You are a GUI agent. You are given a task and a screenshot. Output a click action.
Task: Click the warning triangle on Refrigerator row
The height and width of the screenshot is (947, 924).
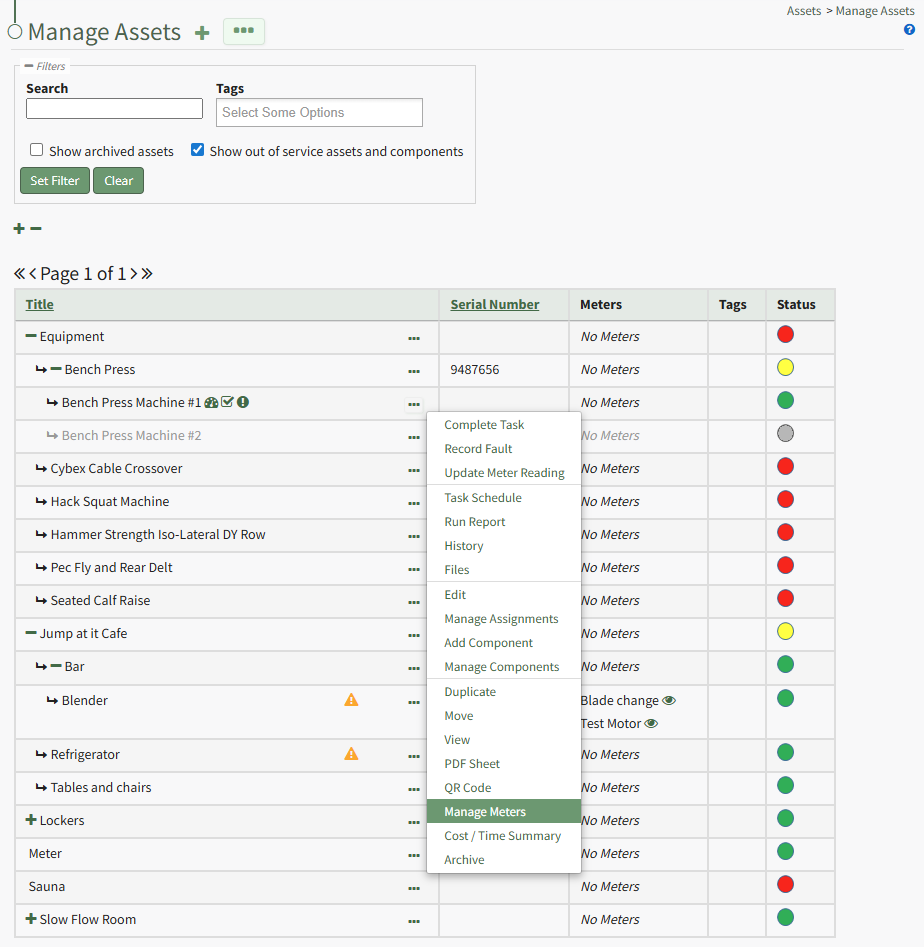tap(351, 754)
